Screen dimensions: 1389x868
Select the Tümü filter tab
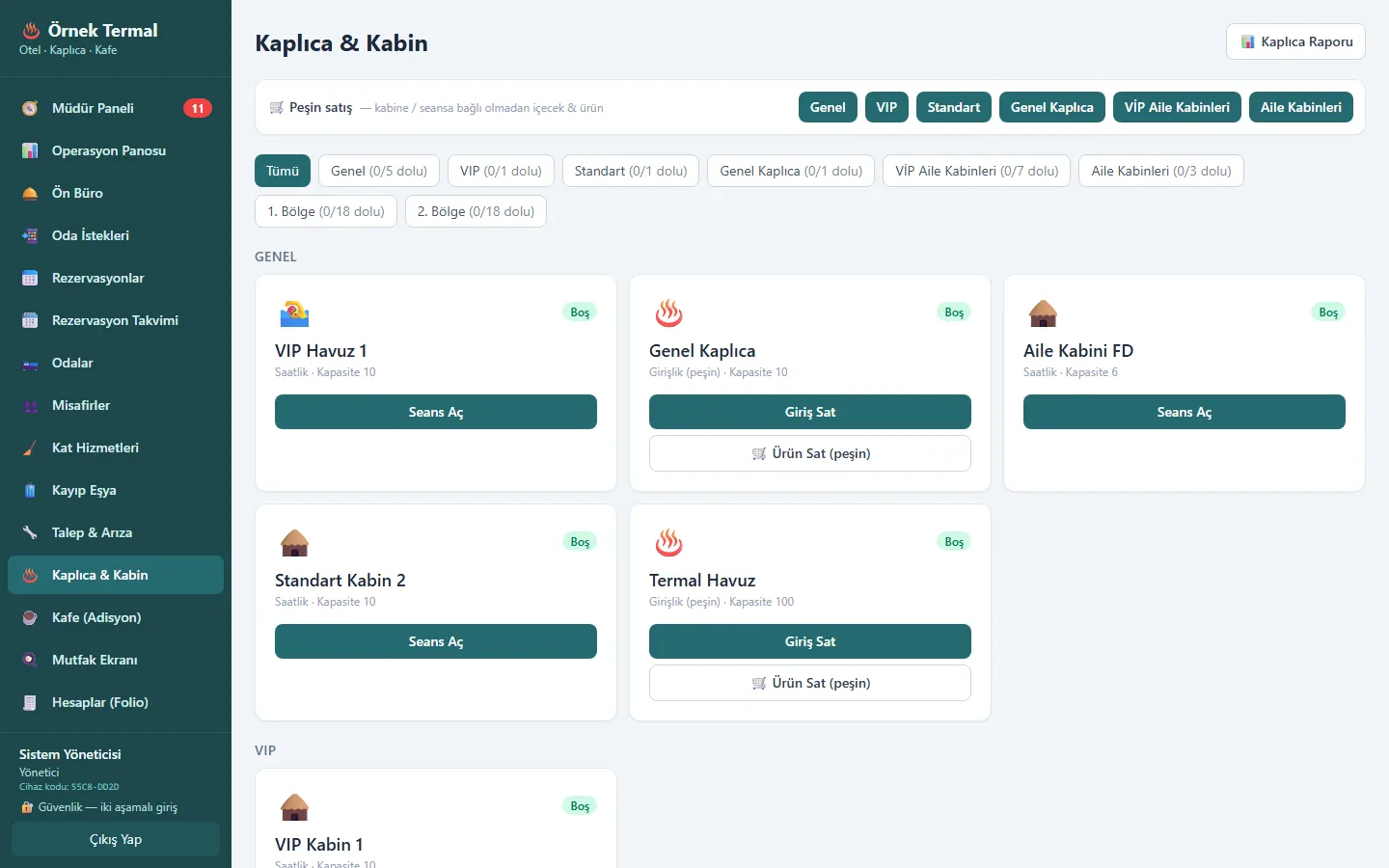(283, 171)
